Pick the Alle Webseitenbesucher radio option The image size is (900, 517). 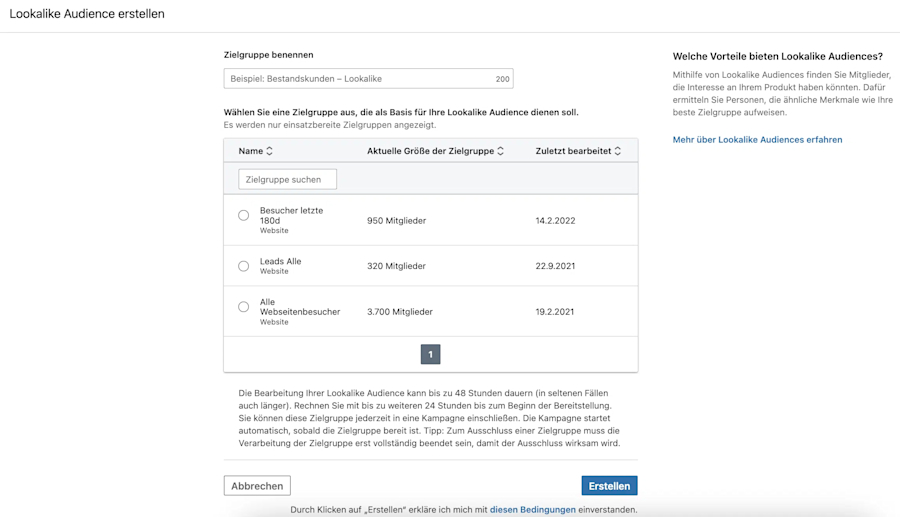point(243,307)
